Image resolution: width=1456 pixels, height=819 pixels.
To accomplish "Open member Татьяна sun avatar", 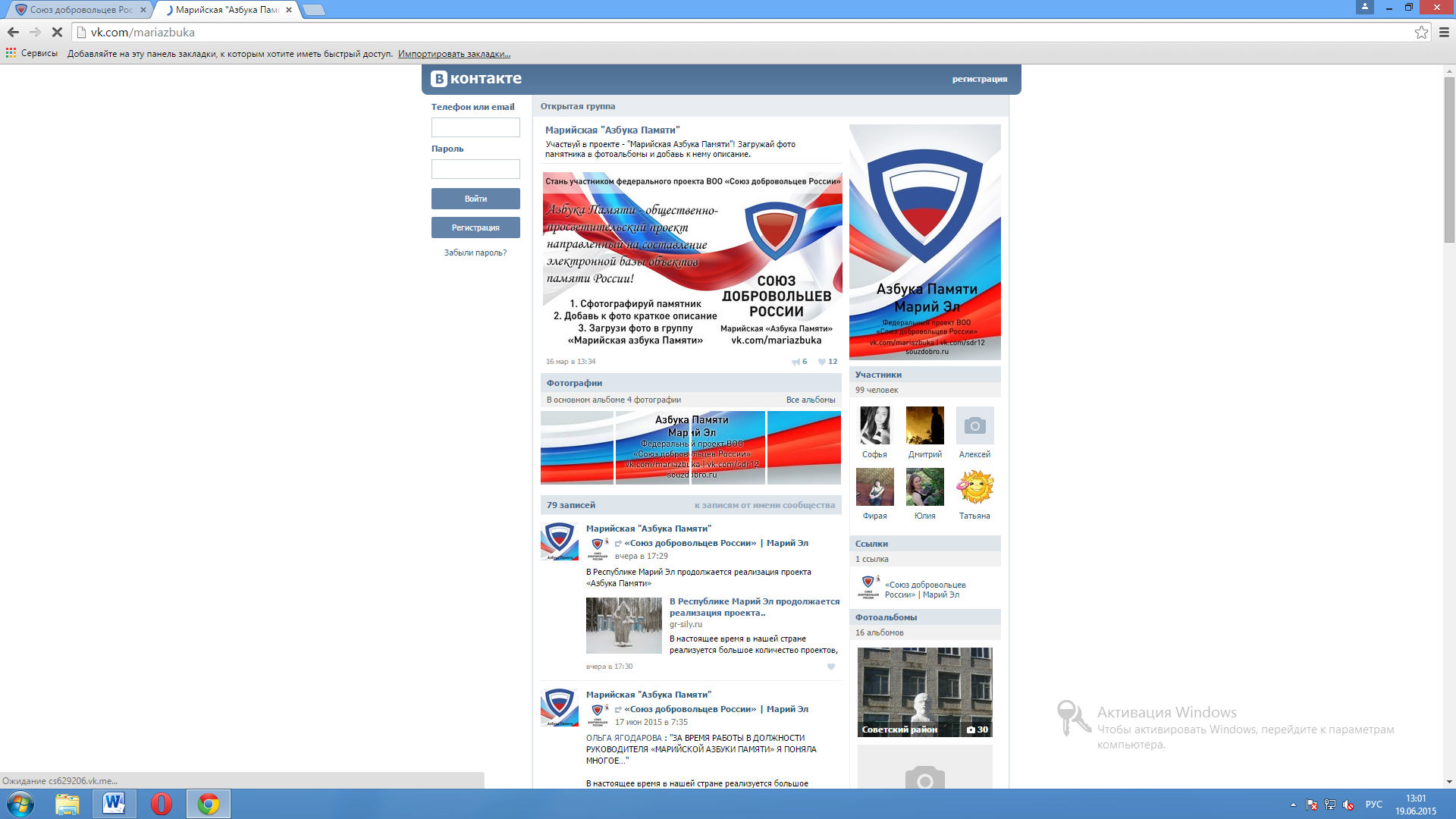I will 975,487.
